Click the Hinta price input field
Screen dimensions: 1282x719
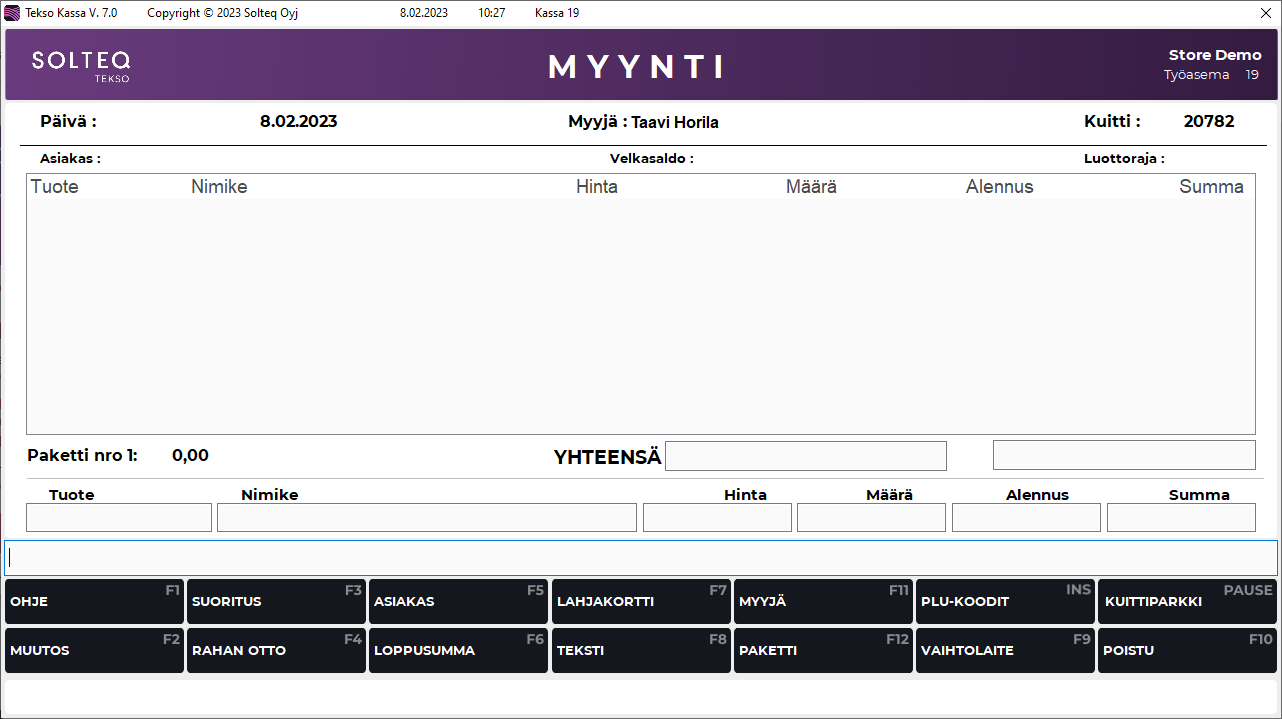click(x=717, y=518)
